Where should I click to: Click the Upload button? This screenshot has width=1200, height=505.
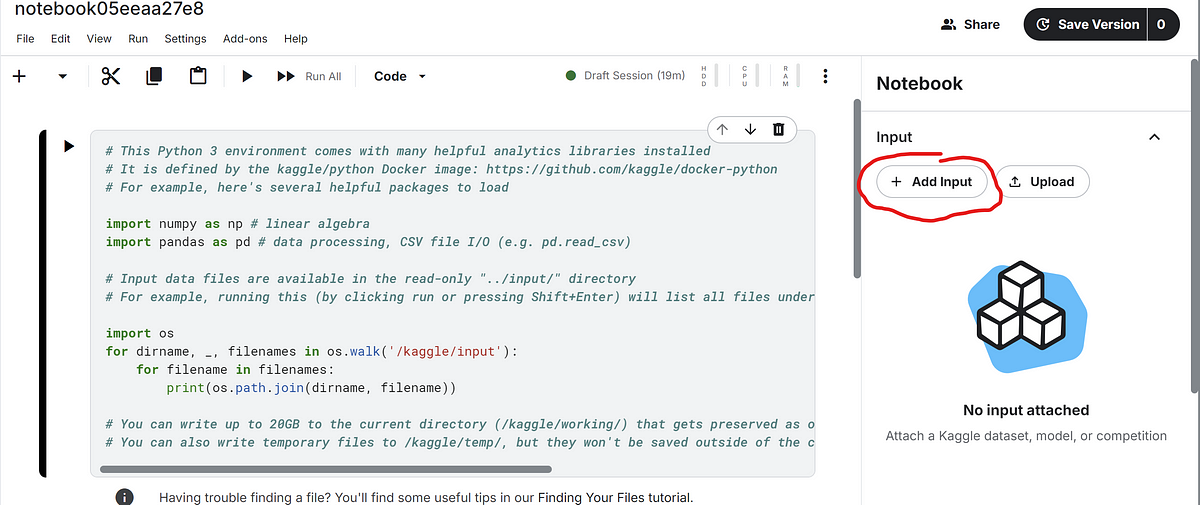1042,182
